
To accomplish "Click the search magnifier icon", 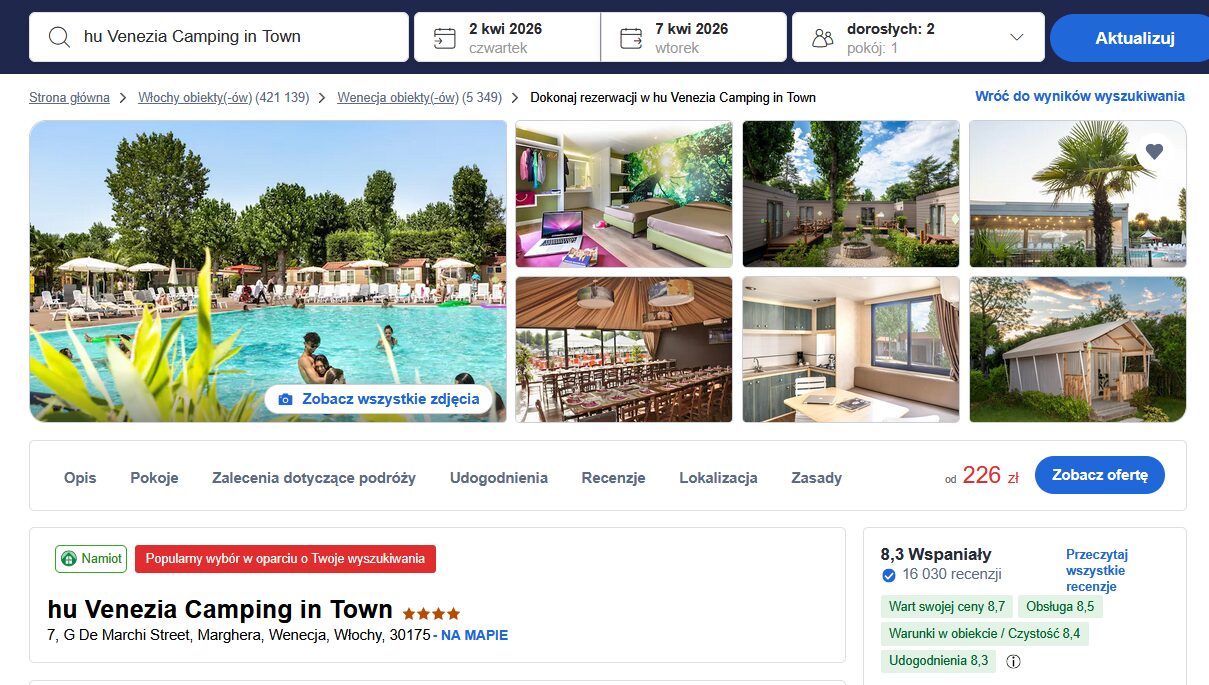I will pyautogui.click(x=60, y=37).
